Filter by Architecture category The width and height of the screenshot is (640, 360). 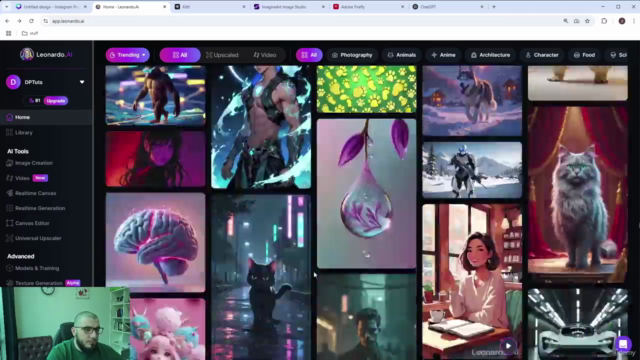(491, 55)
